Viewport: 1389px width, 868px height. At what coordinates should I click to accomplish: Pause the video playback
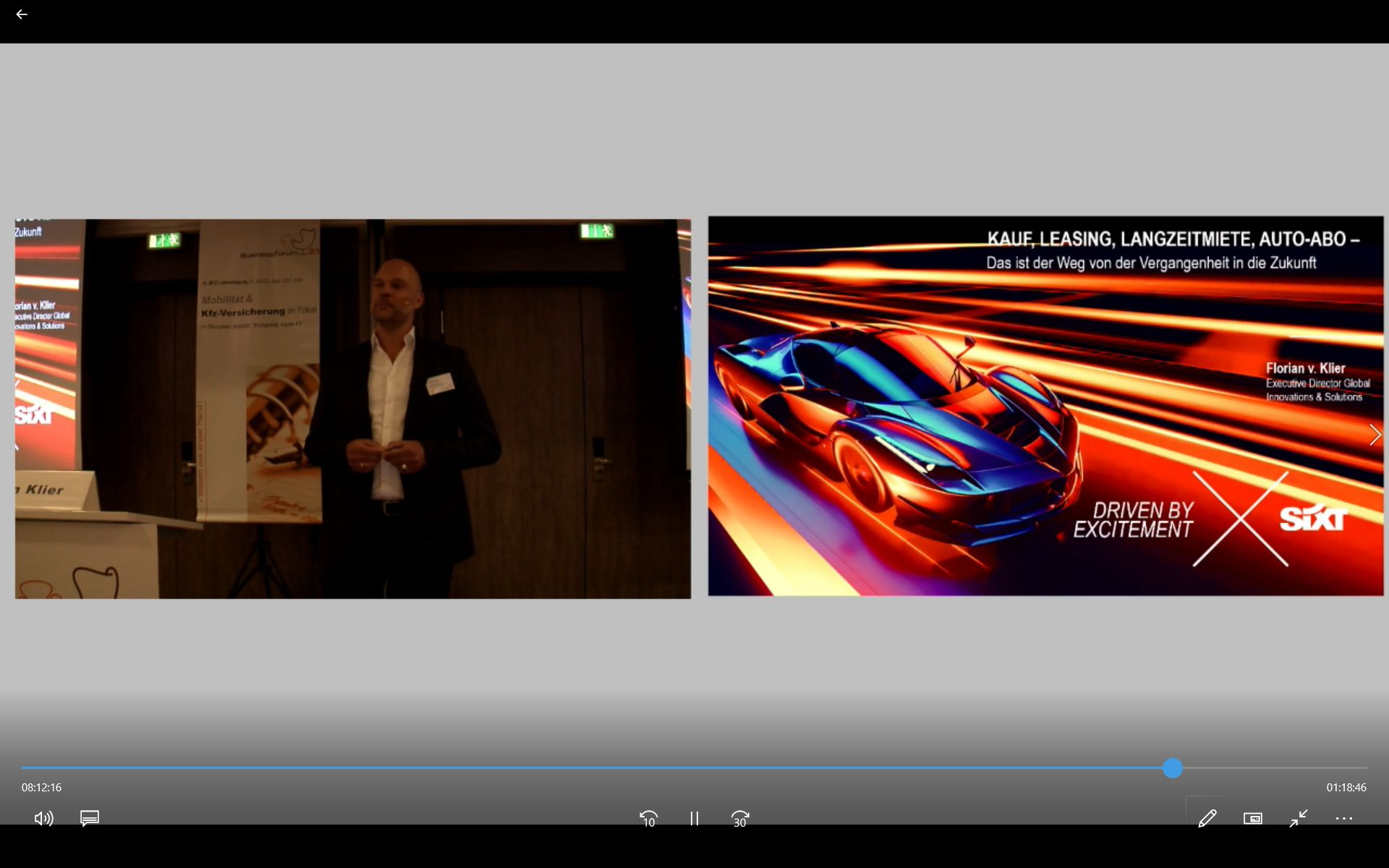694,818
